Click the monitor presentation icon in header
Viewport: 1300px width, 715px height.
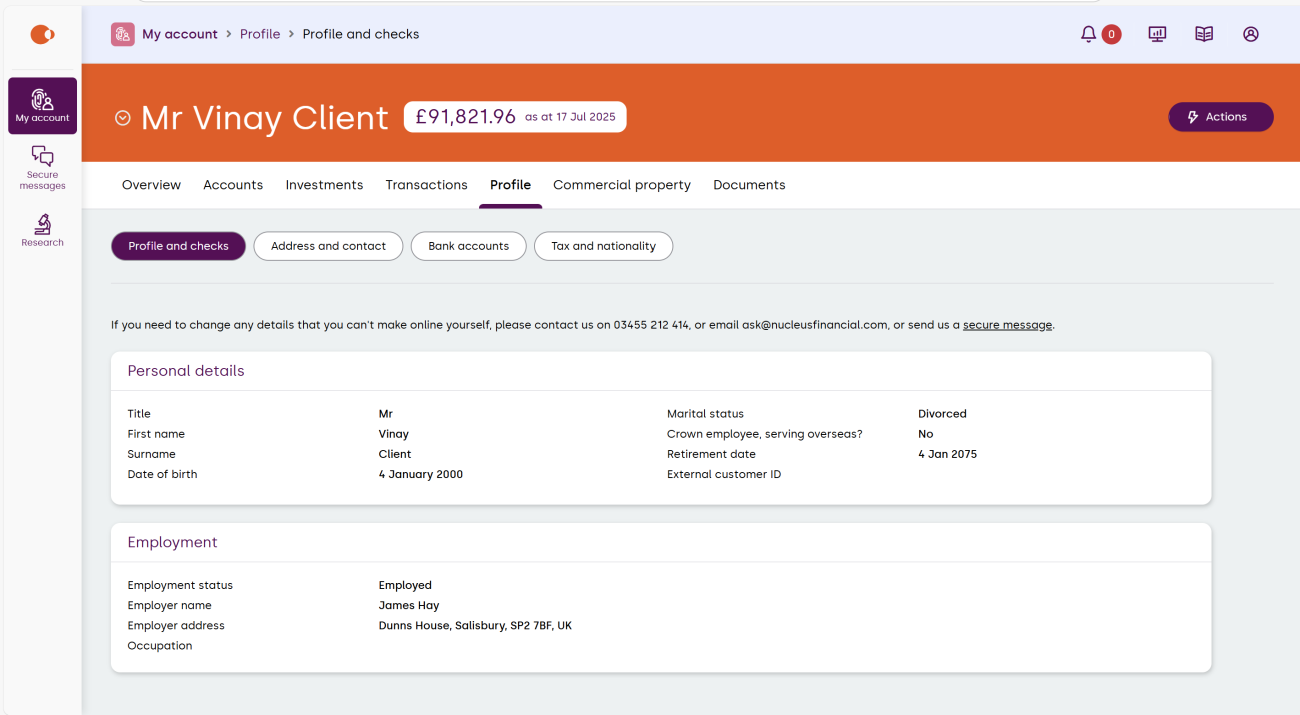coord(1157,34)
